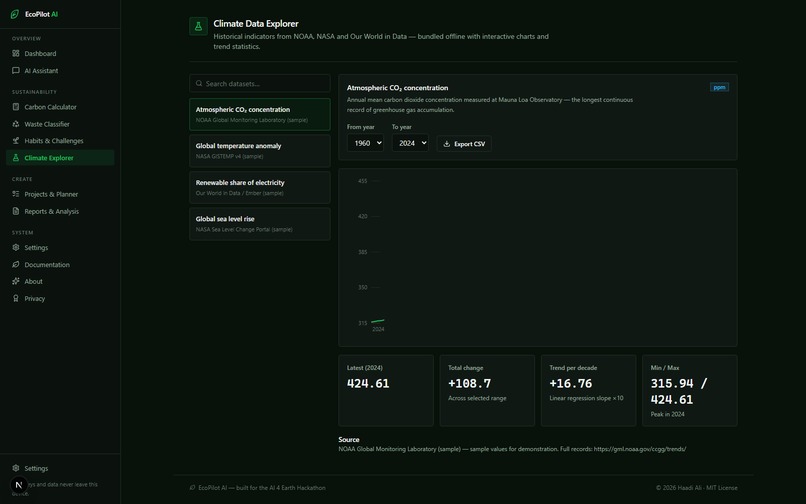Image resolution: width=806 pixels, height=504 pixels.
Task: Click the AI Assistant chat bubble icon
Action: [16, 70]
